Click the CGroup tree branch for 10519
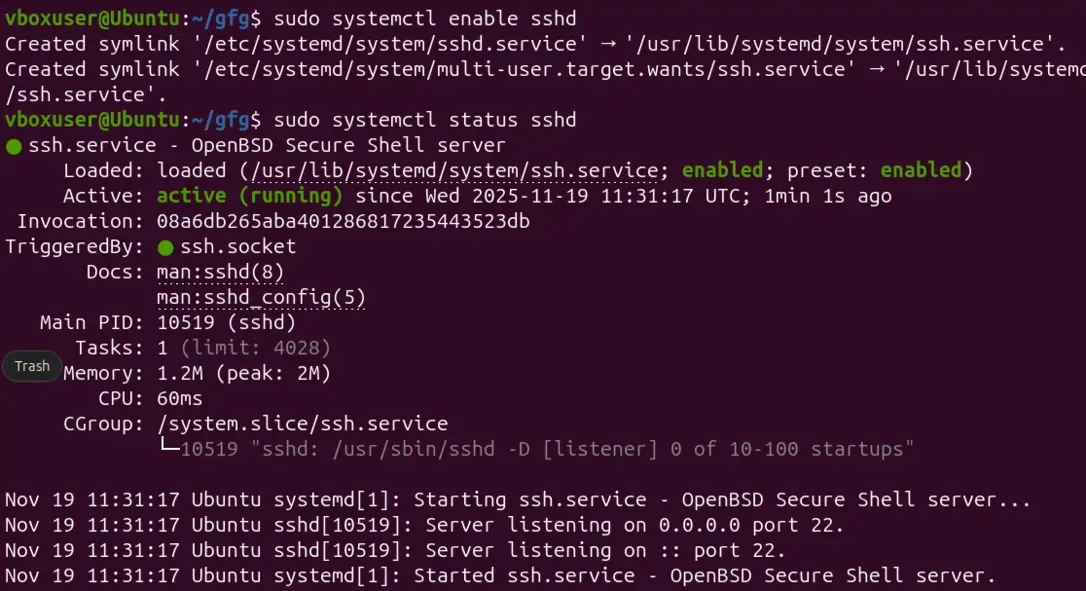This screenshot has width=1086, height=591. 537,449
